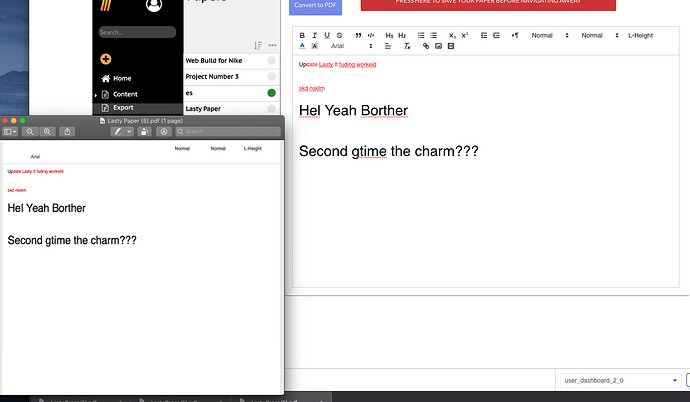Increase the text indent
690x402 pixels.
[496, 35]
